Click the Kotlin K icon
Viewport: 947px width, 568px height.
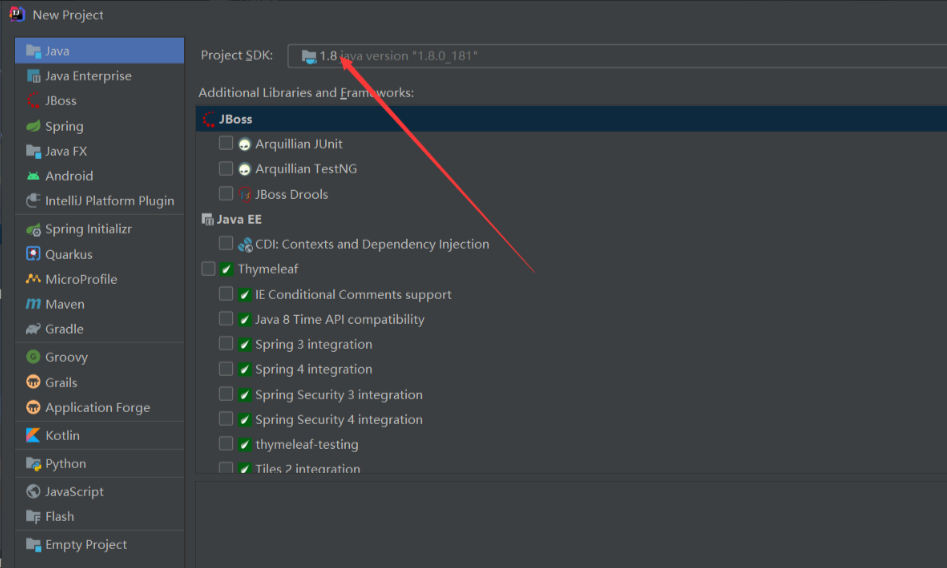pos(33,435)
